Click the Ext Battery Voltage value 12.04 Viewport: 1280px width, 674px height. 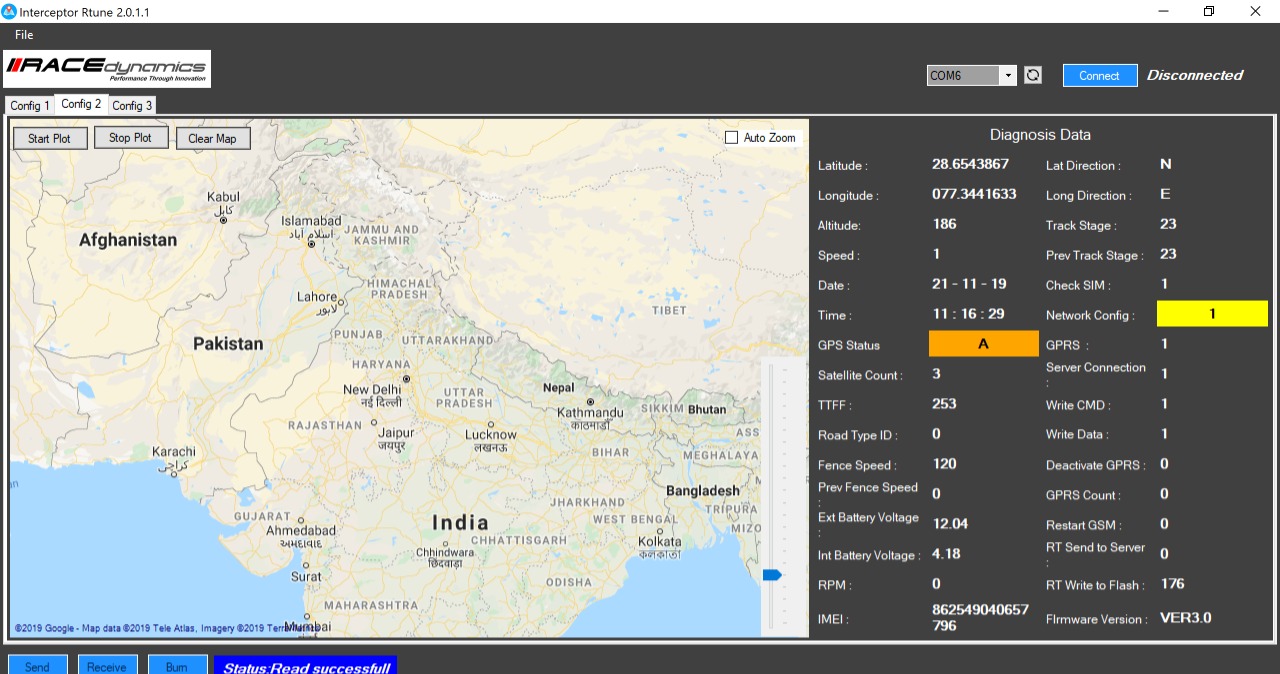[x=950, y=524]
